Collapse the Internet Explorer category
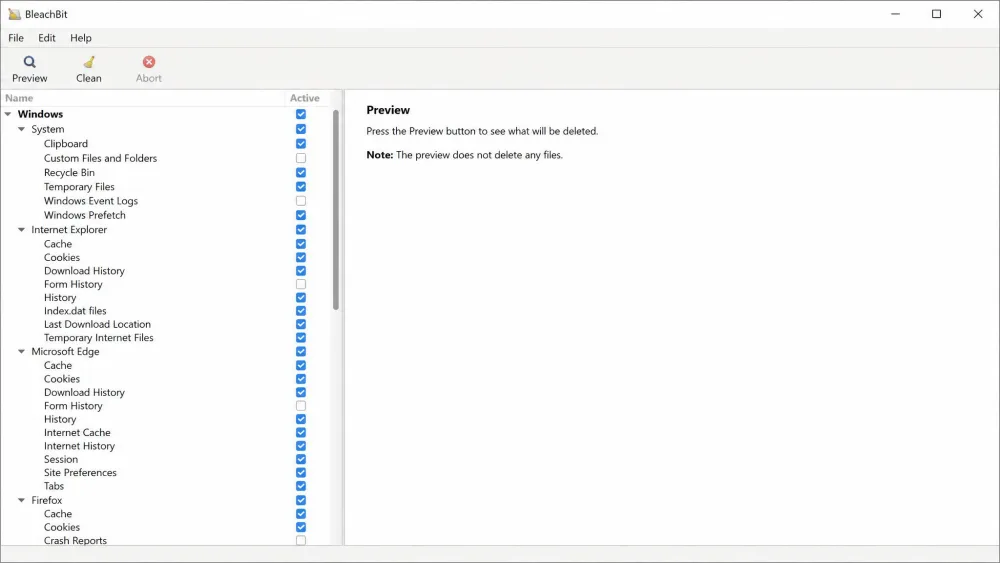1000x563 pixels. pyautogui.click(x=21, y=230)
